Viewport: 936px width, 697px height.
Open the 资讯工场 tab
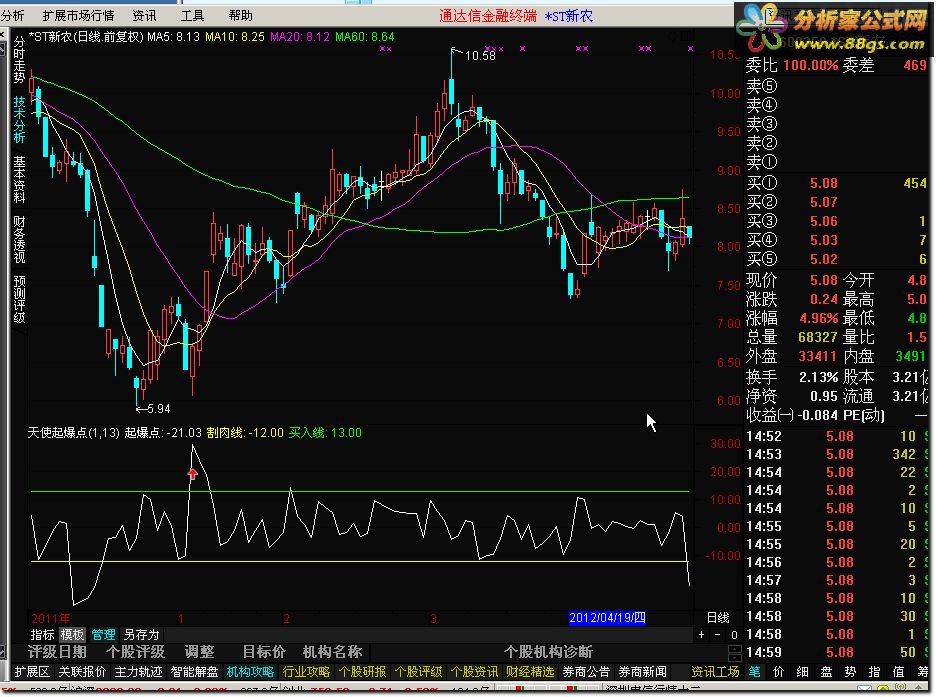click(715, 672)
